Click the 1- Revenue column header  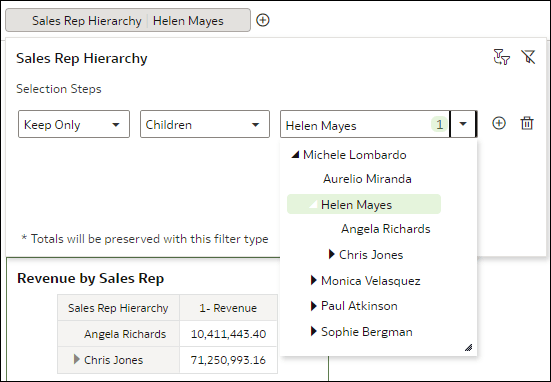click(x=228, y=308)
